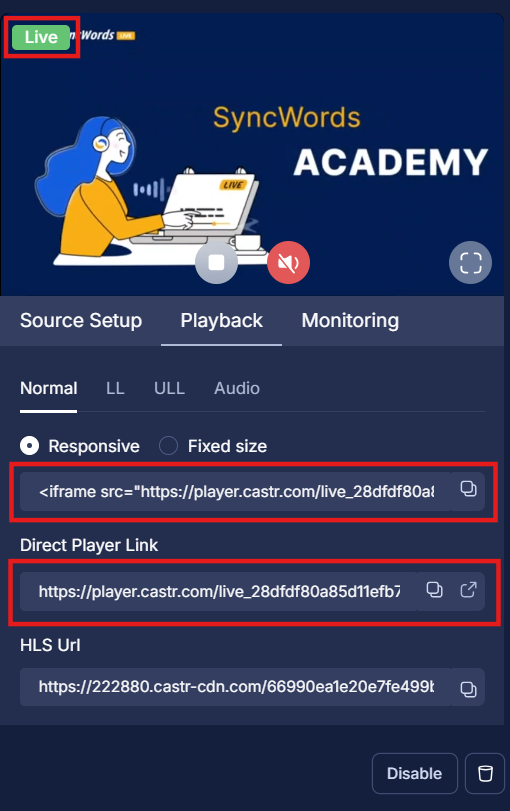Switch to the Source Setup tab

(81, 321)
